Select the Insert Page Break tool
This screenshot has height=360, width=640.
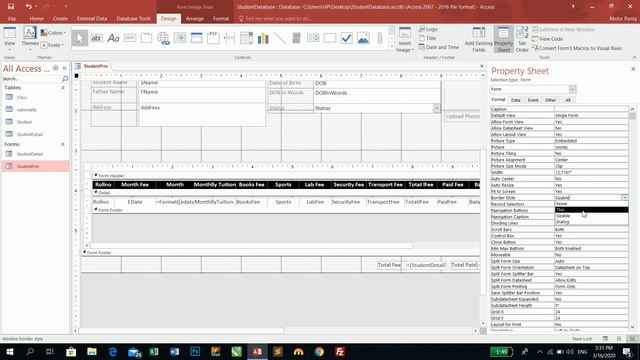(230, 38)
